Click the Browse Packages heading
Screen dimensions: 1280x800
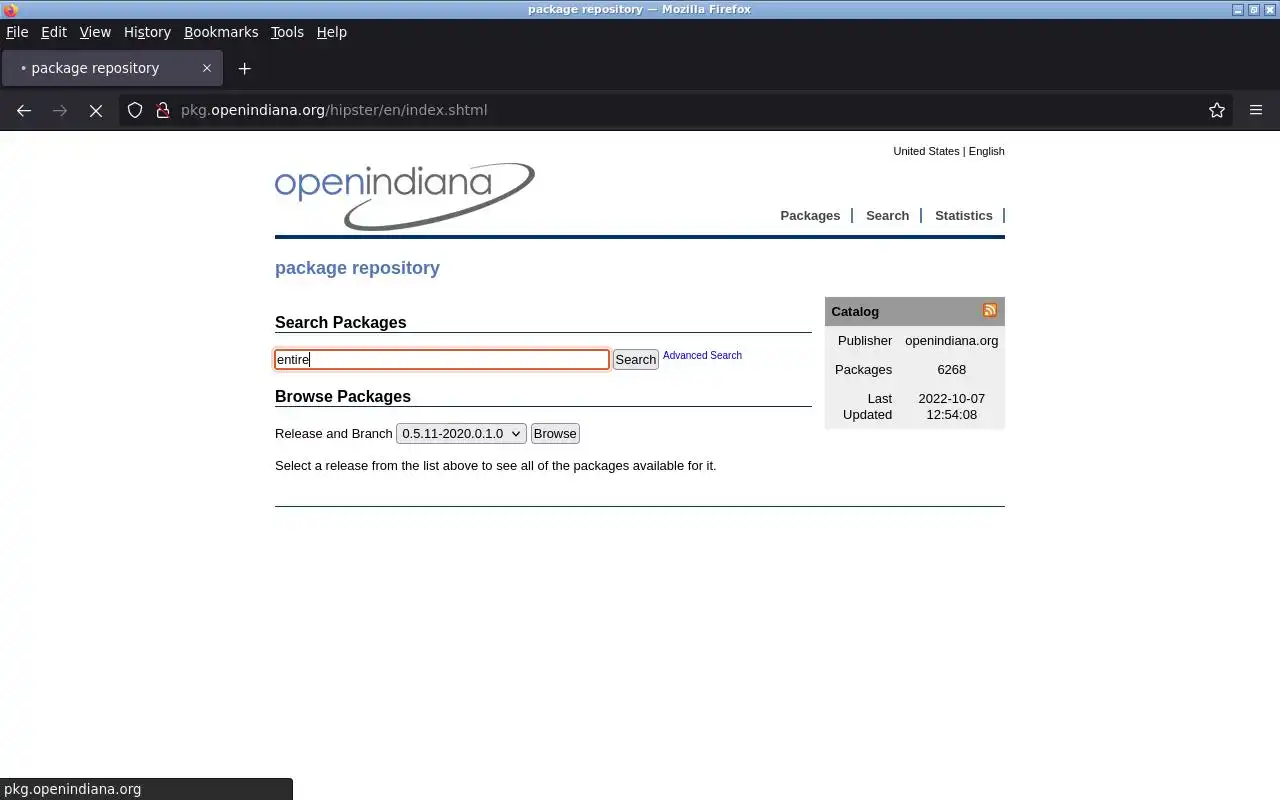tap(342, 396)
